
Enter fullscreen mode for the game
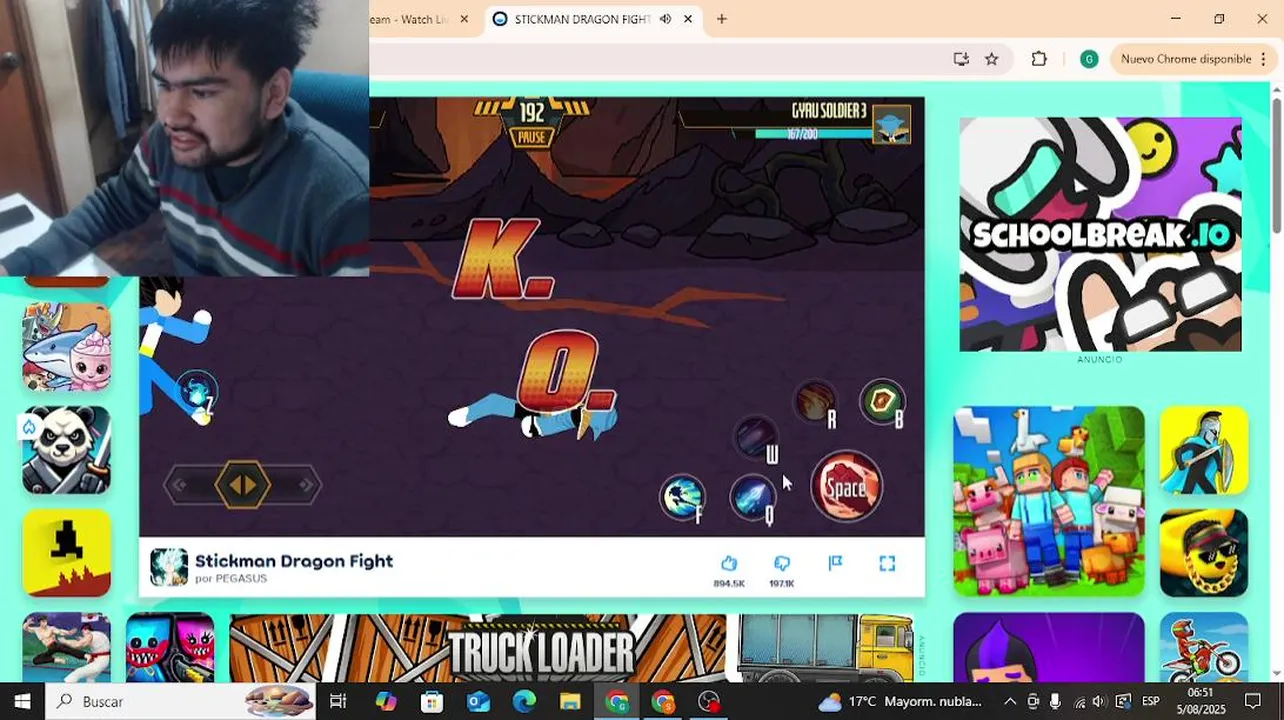pyautogui.click(x=887, y=564)
